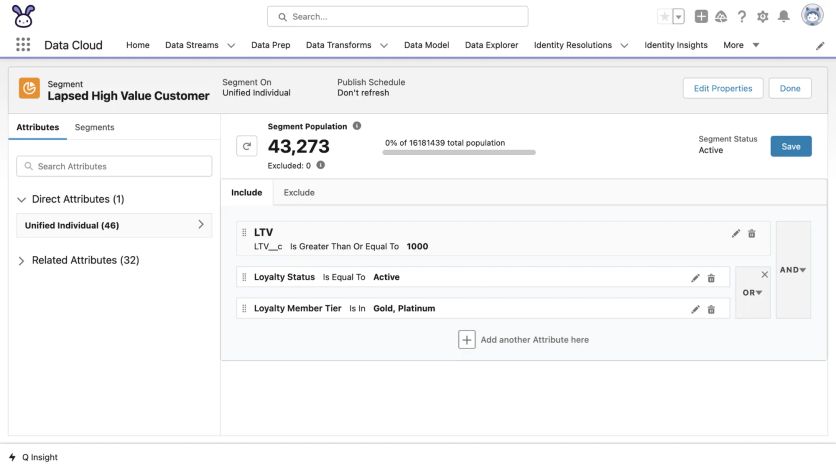Click Add another Attribute here text
Viewport: 836px width, 470px height.
535,340
